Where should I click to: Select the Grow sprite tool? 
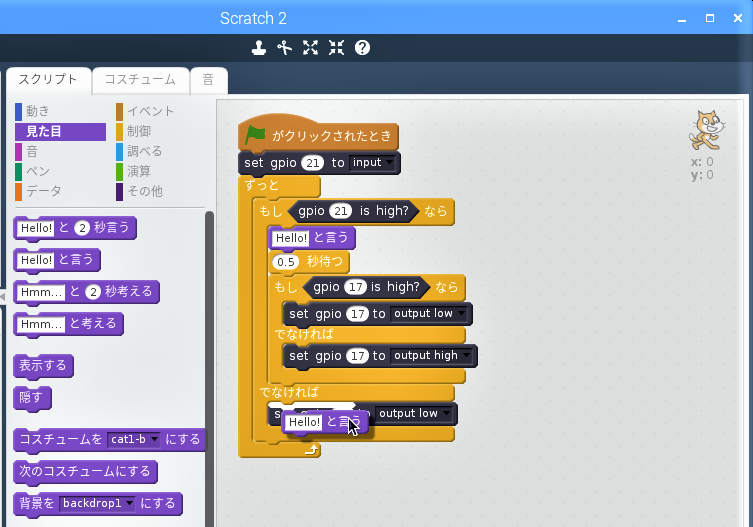coord(311,48)
